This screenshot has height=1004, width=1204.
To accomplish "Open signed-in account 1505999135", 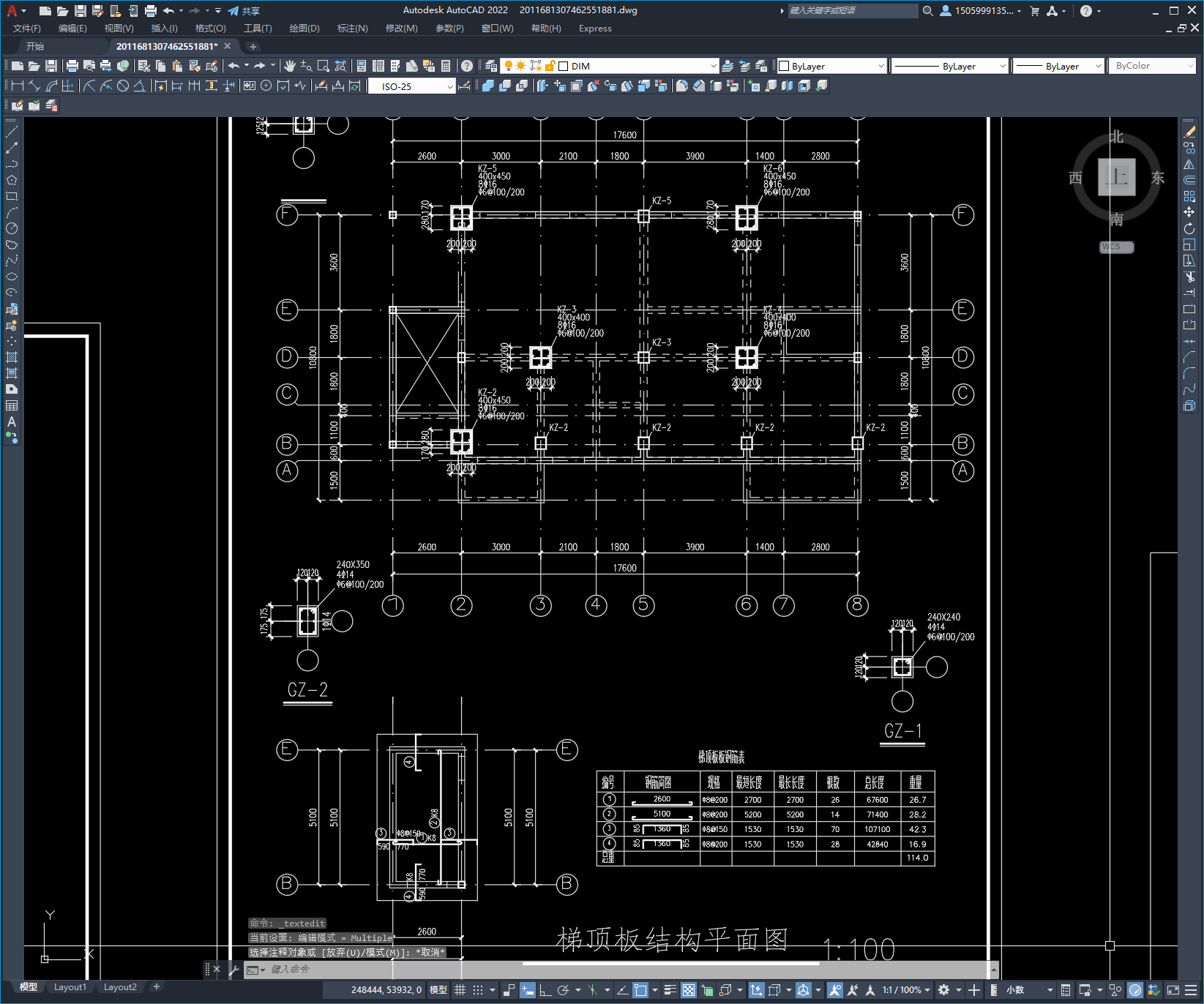I will (x=981, y=10).
